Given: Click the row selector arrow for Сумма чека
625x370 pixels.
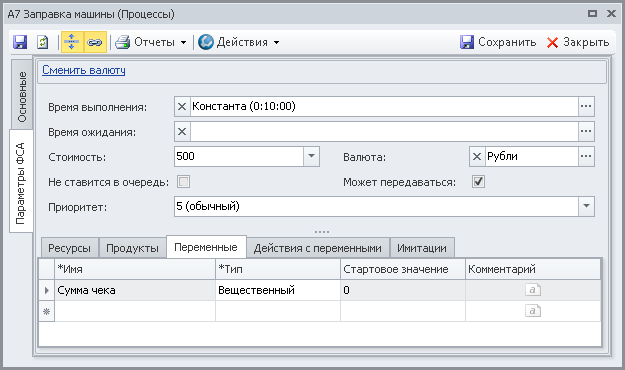Looking at the screenshot, I should 47,290.
